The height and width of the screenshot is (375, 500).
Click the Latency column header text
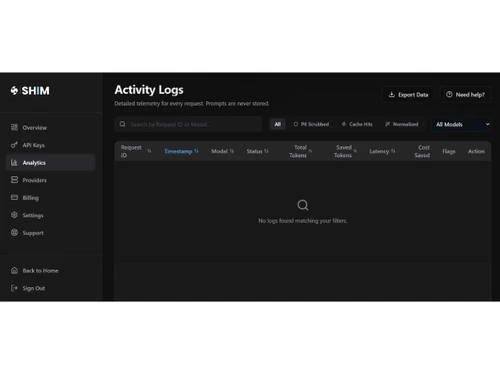pyautogui.click(x=379, y=151)
